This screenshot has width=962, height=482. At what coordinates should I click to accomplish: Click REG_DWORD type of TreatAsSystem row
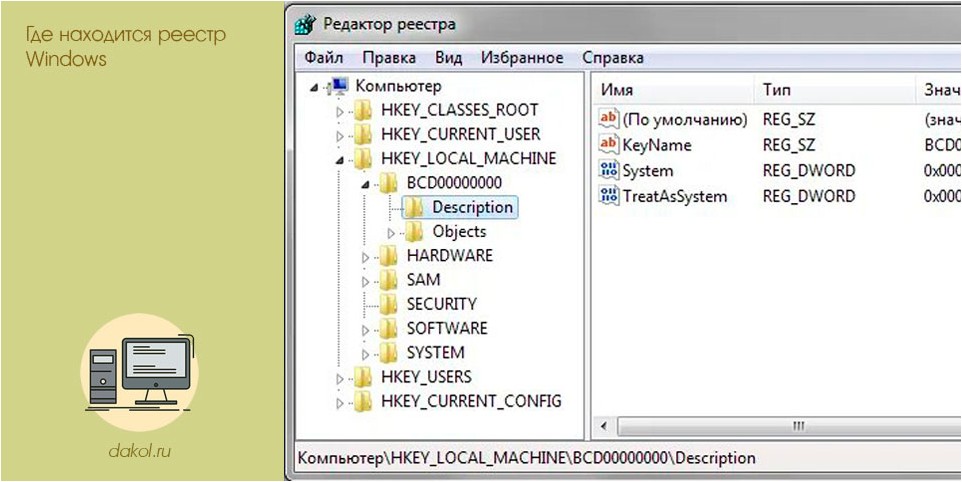(x=809, y=197)
